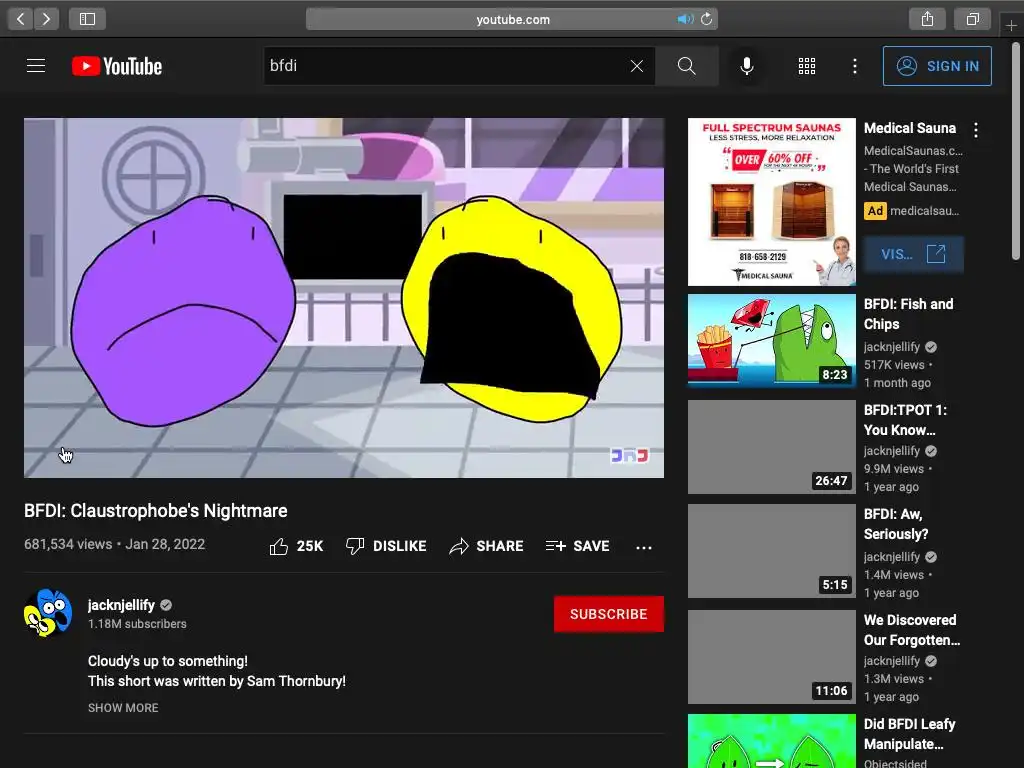
Task: Show Safari tab overview
Action: pos(972,19)
